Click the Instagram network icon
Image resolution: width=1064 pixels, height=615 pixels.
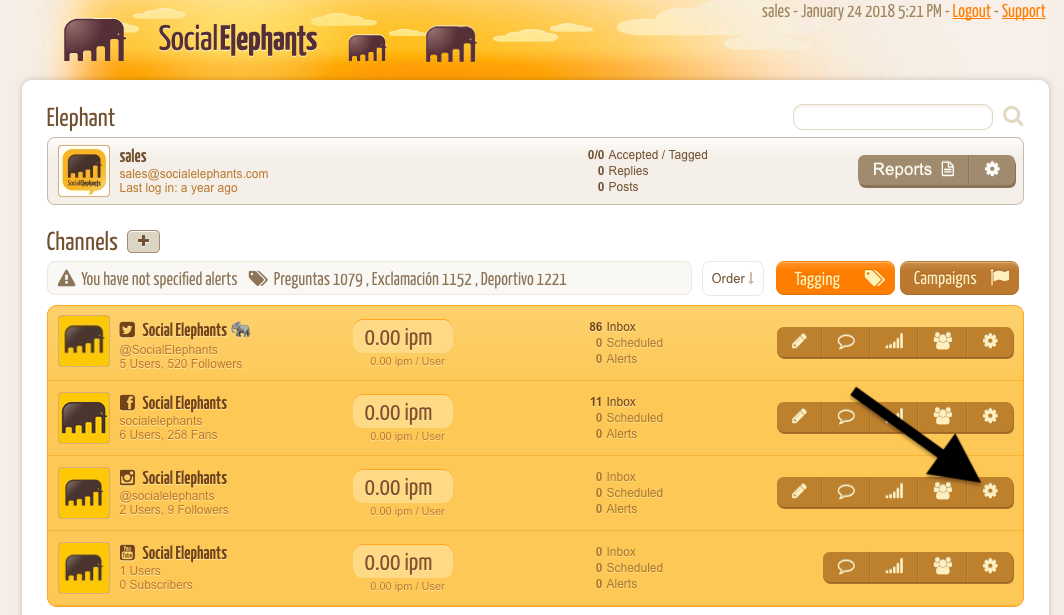click(127, 477)
